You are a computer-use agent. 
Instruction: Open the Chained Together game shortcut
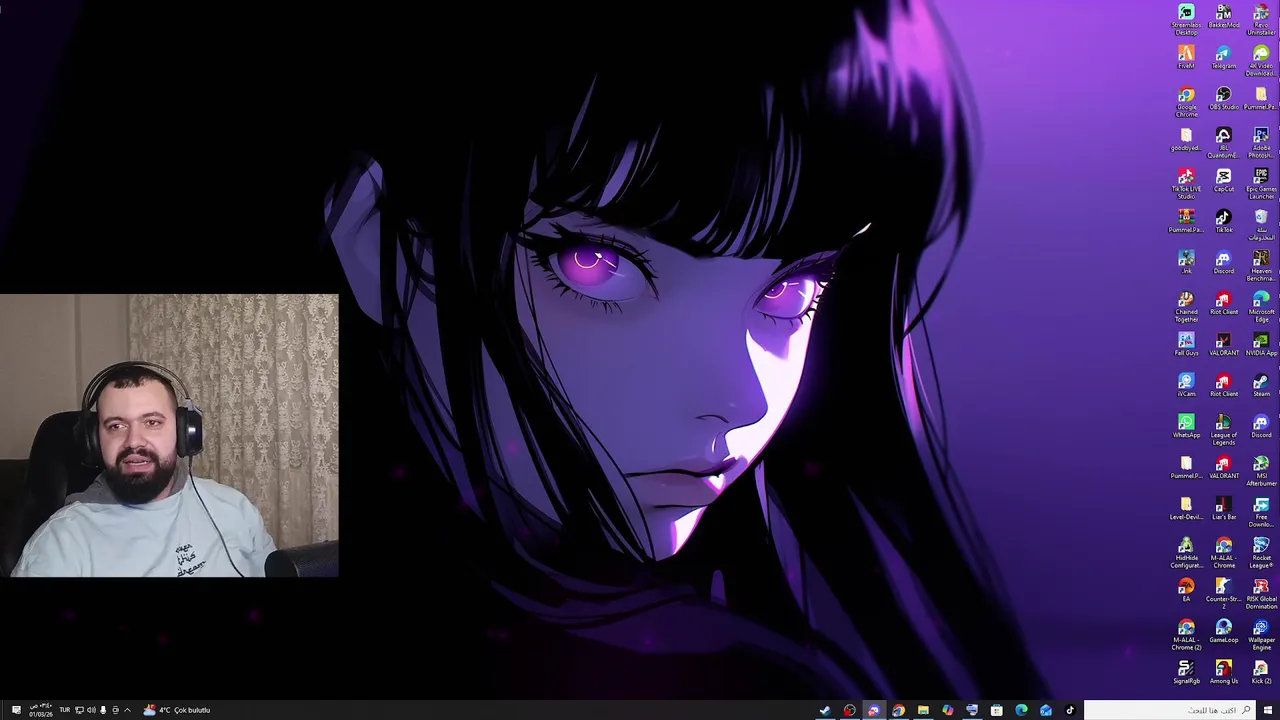tap(1186, 307)
